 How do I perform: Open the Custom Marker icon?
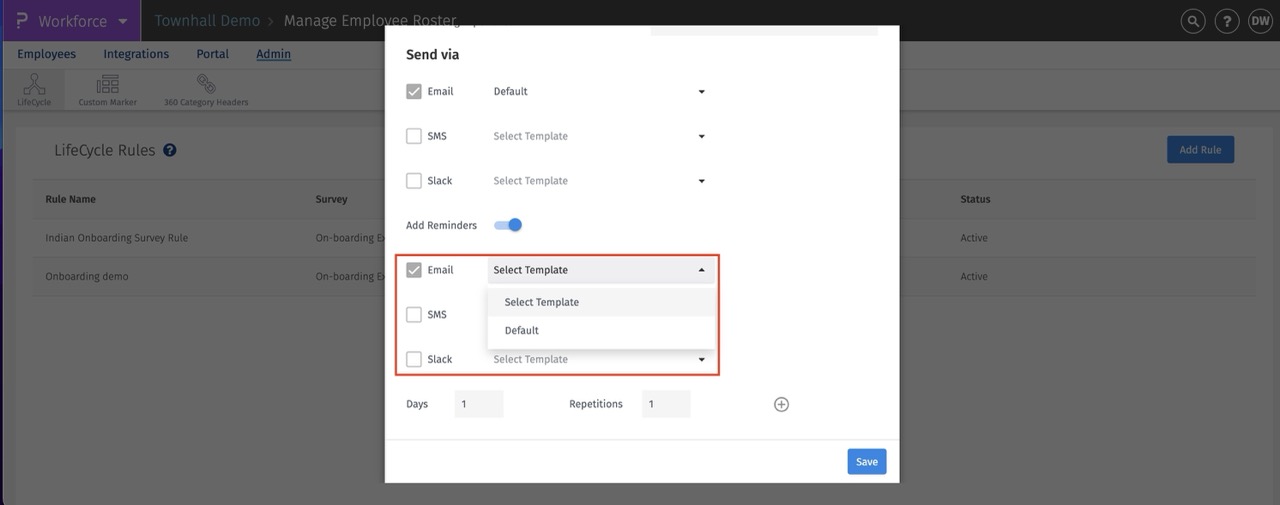(107, 89)
